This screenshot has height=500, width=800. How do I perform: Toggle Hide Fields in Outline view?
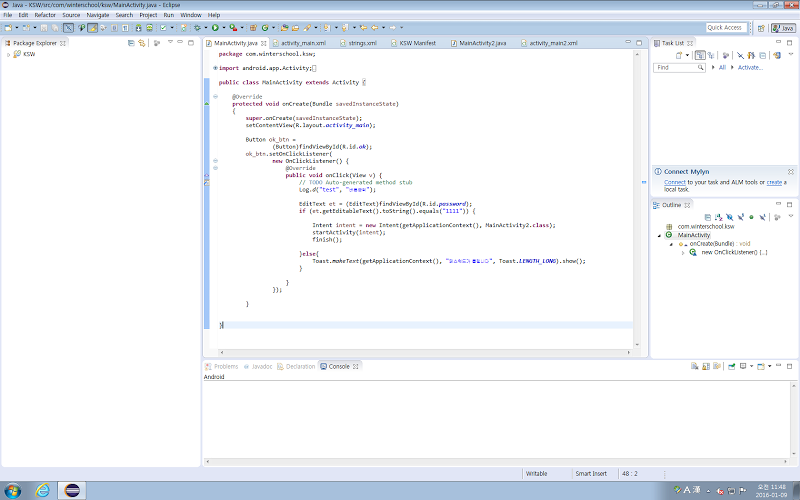(730, 217)
